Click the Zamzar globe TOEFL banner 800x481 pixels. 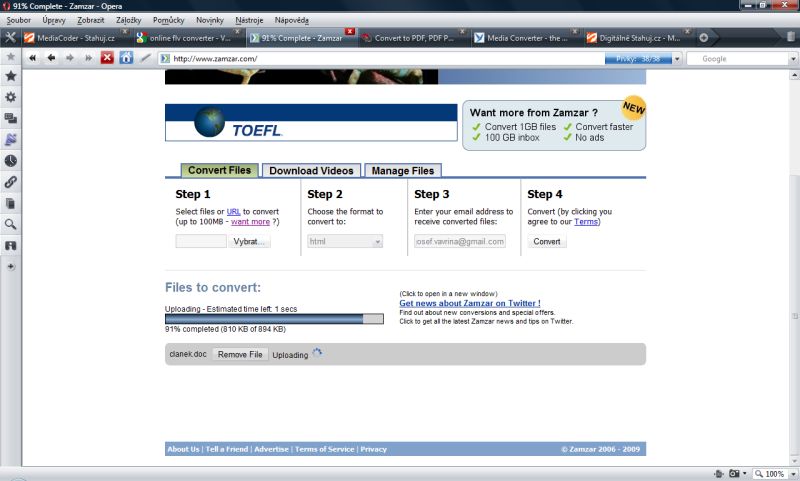pos(311,122)
